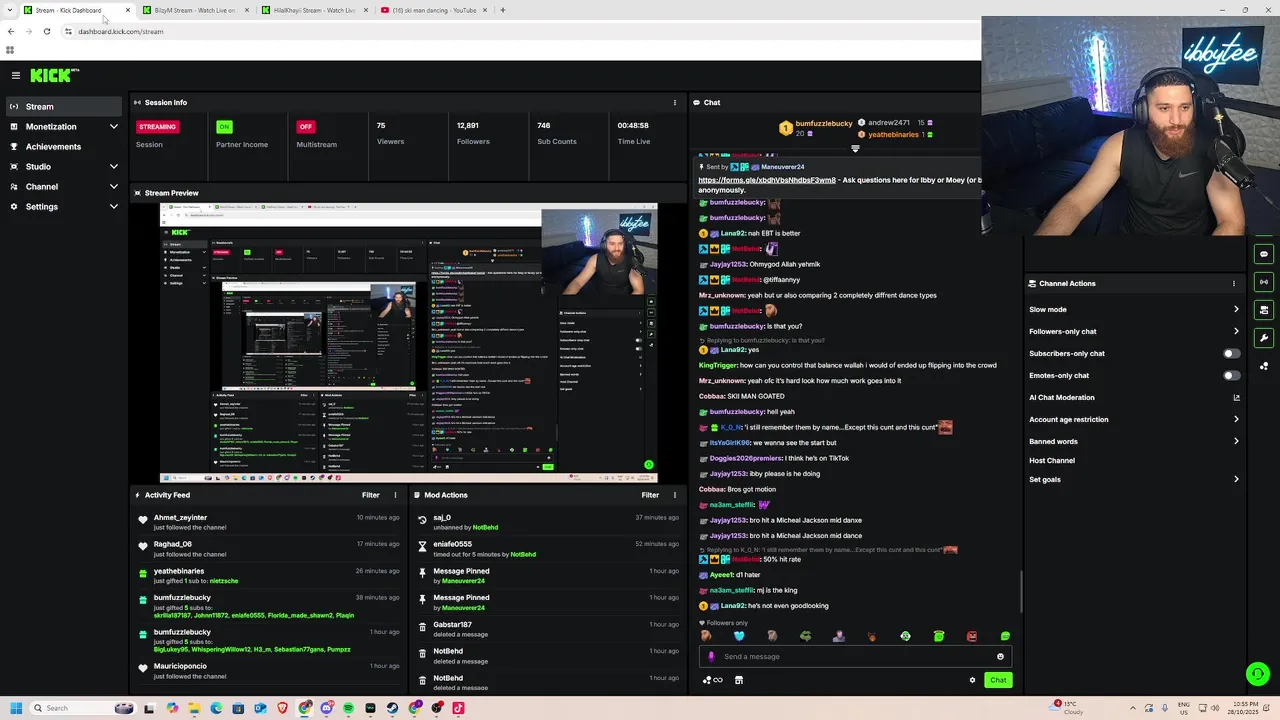Click the broadcast signal icon in right sidebar
Viewport: 1280px width, 720px height.
tap(1264, 282)
